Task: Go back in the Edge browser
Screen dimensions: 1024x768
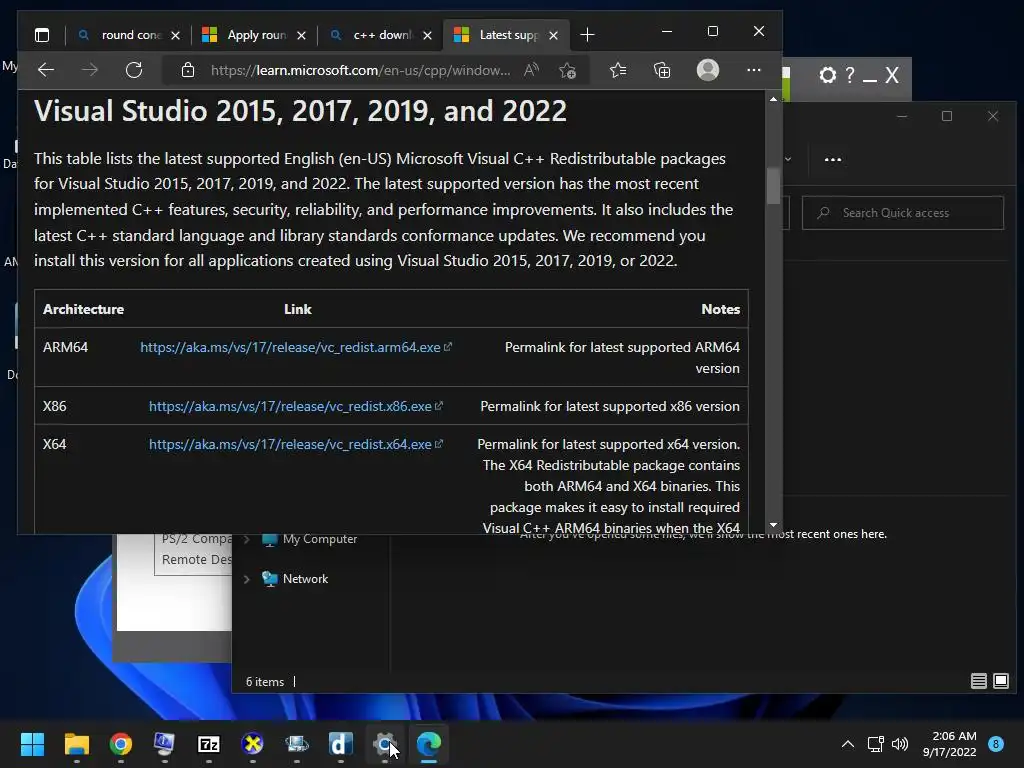Action: pyautogui.click(x=46, y=70)
